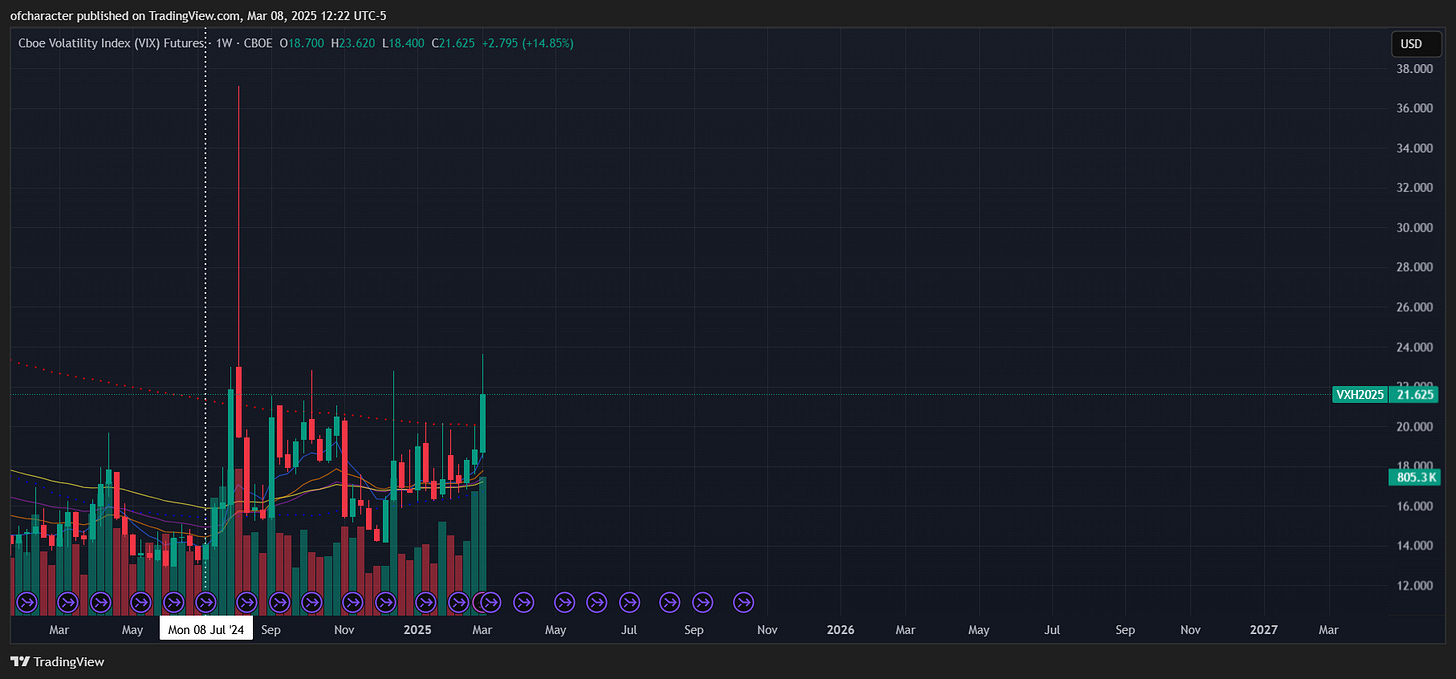The height and width of the screenshot is (679, 1456).
Task: Select the 1W interval in the legend
Action: click(x=226, y=43)
